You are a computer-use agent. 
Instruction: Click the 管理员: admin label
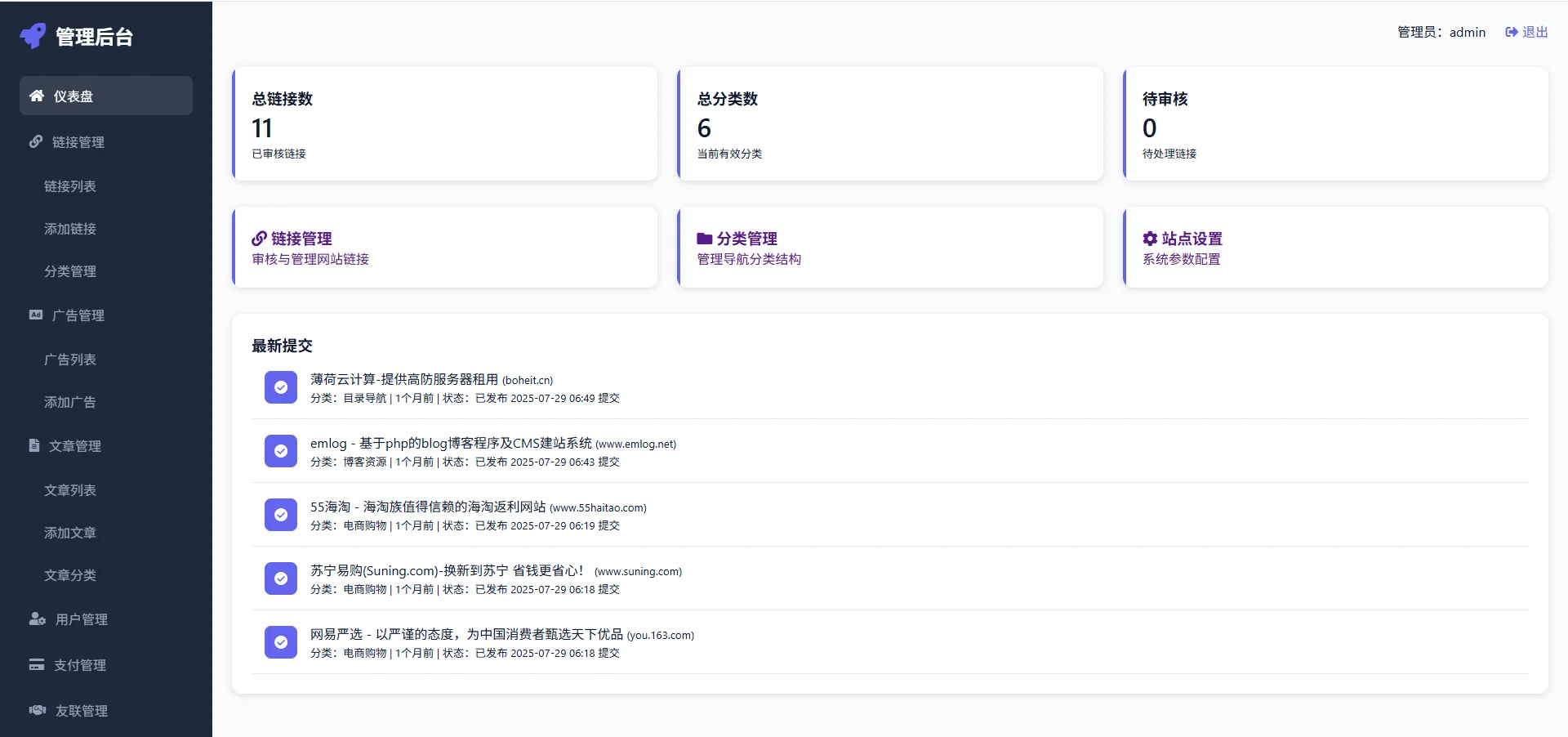point(1441,32)
